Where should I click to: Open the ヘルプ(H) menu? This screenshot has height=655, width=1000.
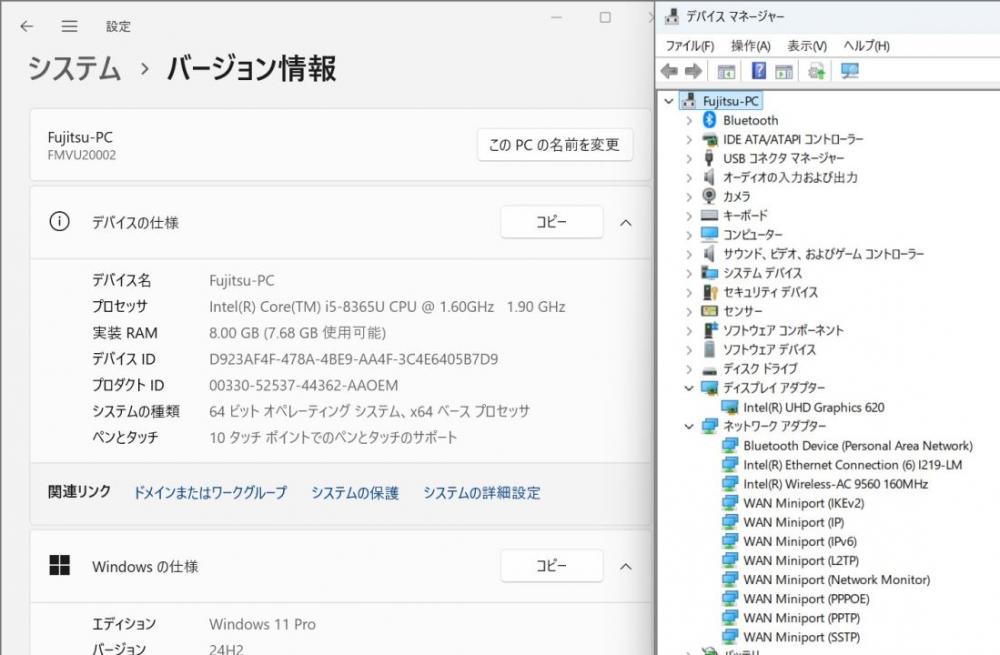(x=866, y=46)
